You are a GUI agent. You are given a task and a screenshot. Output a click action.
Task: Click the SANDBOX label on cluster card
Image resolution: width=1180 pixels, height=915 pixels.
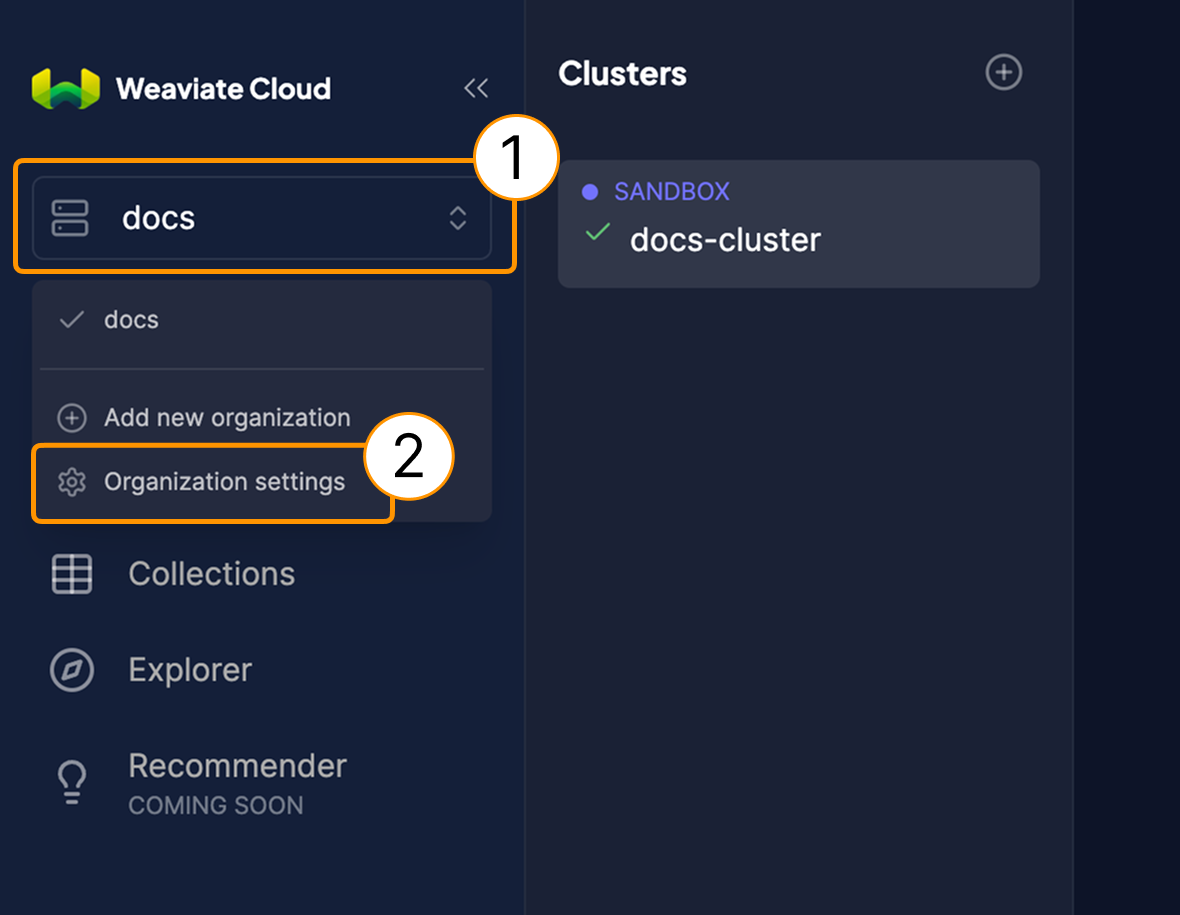pyautogui.click(x=672, y=192)
